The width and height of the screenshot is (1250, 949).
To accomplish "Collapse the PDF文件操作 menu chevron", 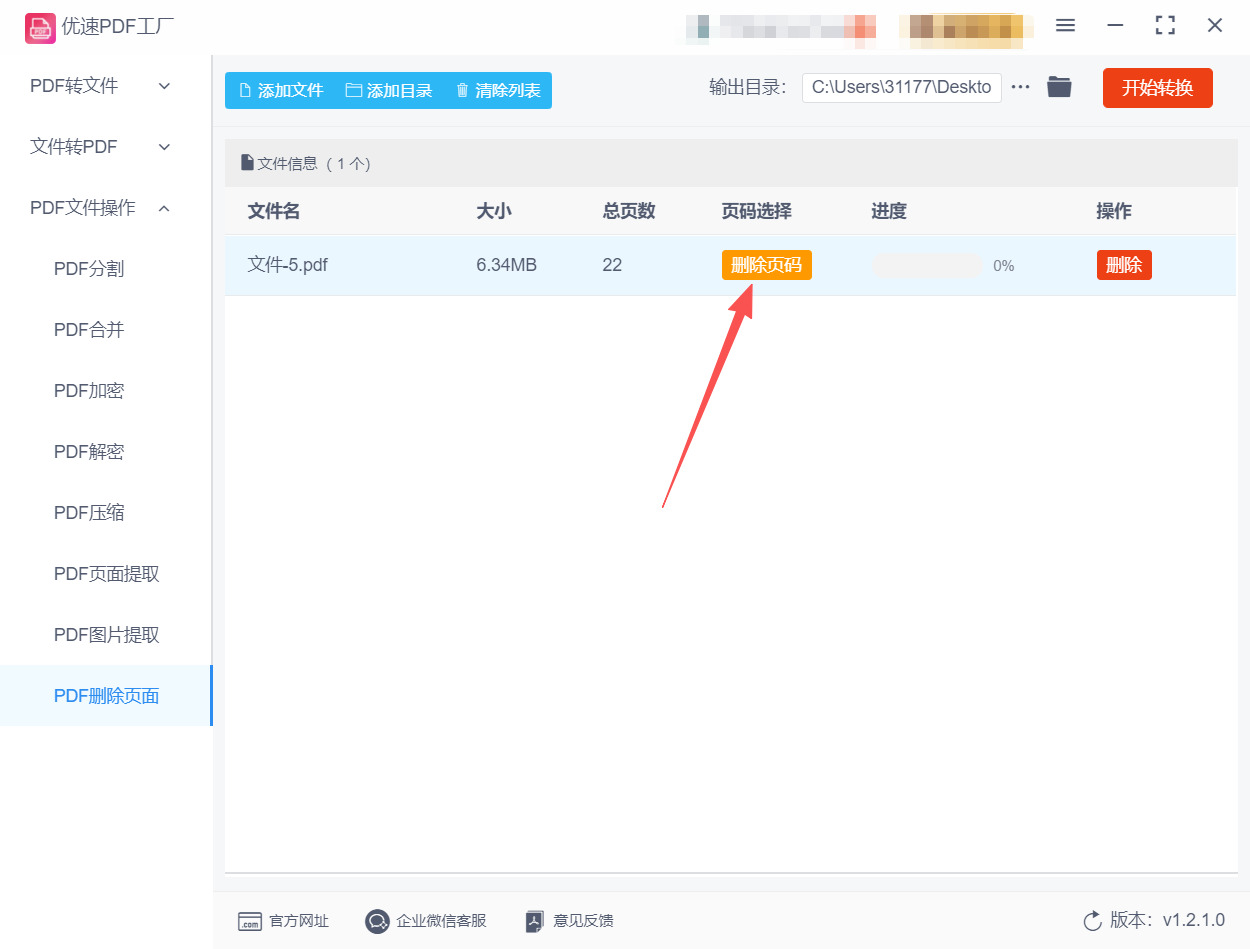I will pyautogui.click(x=165, y=208).
